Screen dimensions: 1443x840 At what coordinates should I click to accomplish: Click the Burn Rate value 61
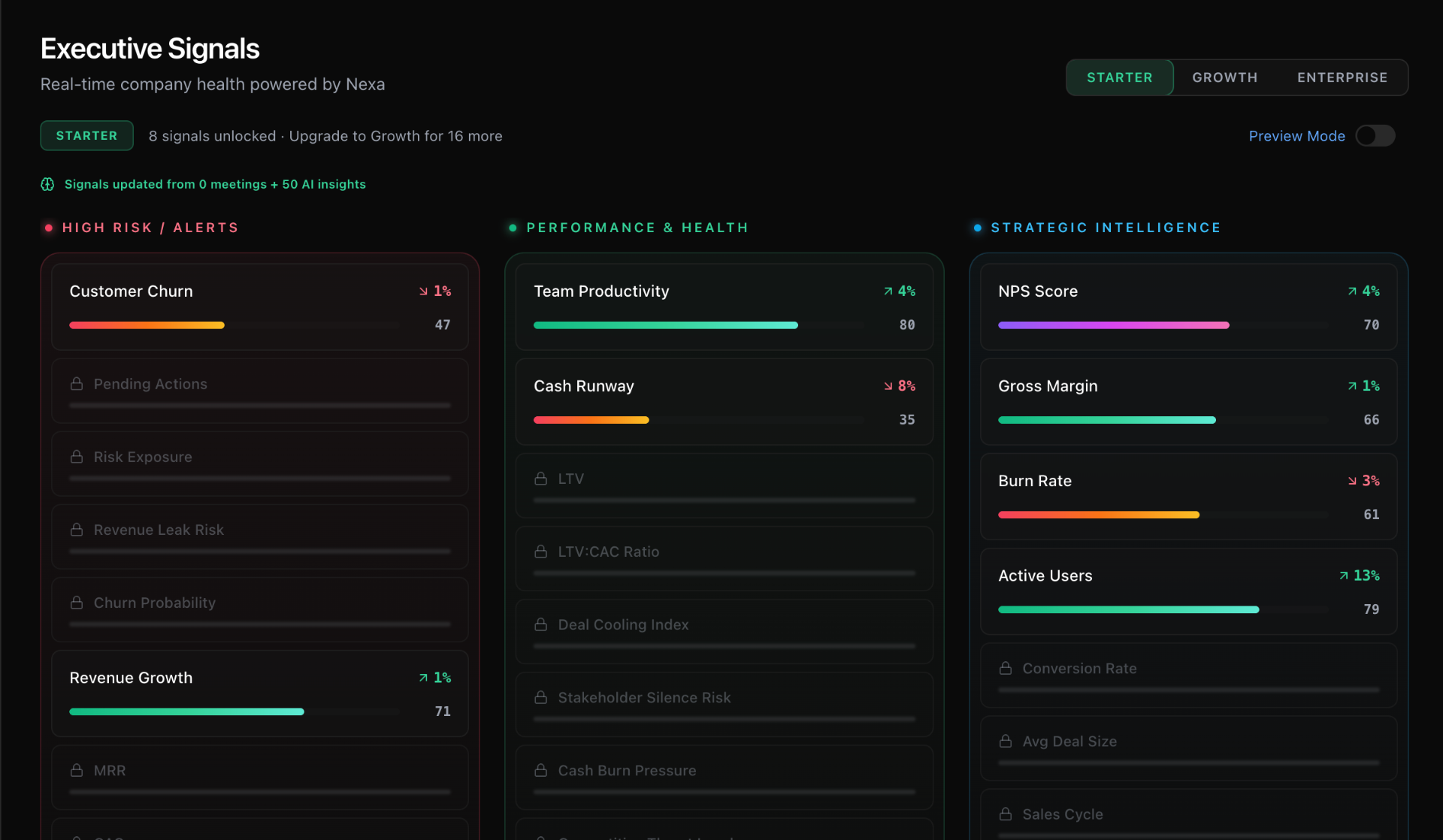click(x=1371, y=515)
